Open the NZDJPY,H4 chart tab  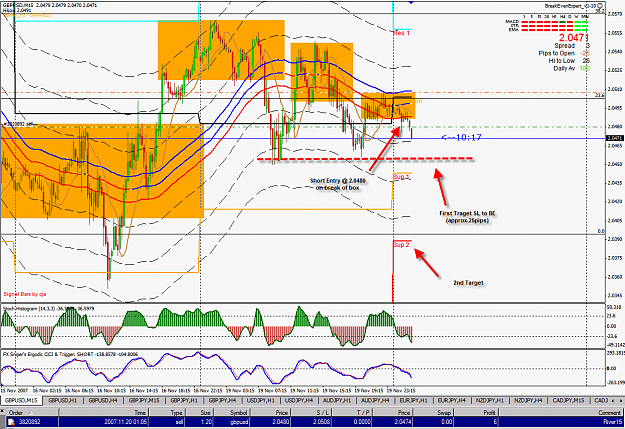point(528,400)
